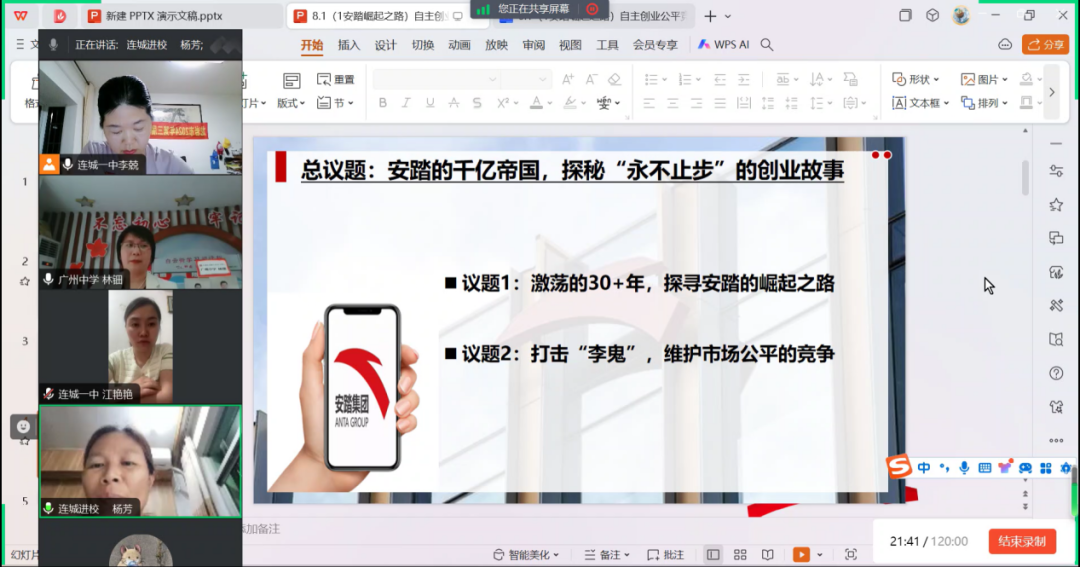Click increase indent icon
1080x567 pixels.
744,79
